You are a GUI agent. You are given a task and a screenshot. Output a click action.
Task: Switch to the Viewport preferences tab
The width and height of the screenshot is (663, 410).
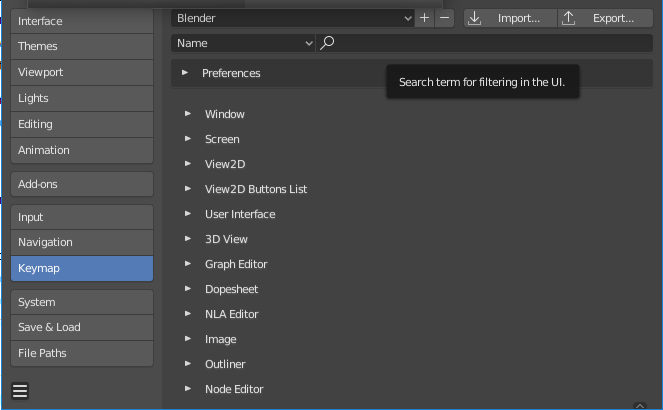(82, 72)
